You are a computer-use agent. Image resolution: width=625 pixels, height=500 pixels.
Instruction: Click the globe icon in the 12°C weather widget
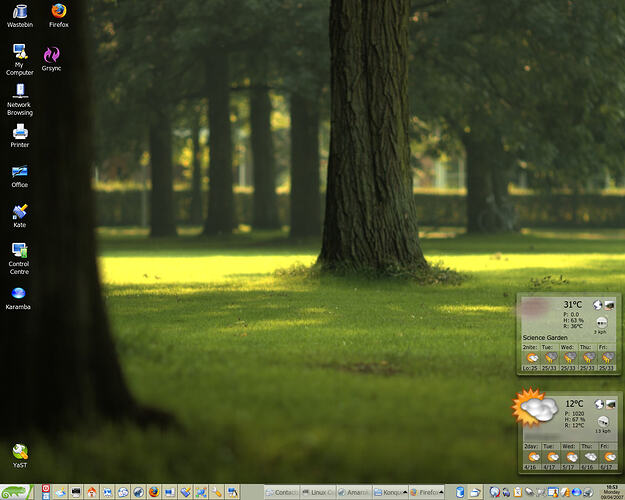click(x=599, y=404)
